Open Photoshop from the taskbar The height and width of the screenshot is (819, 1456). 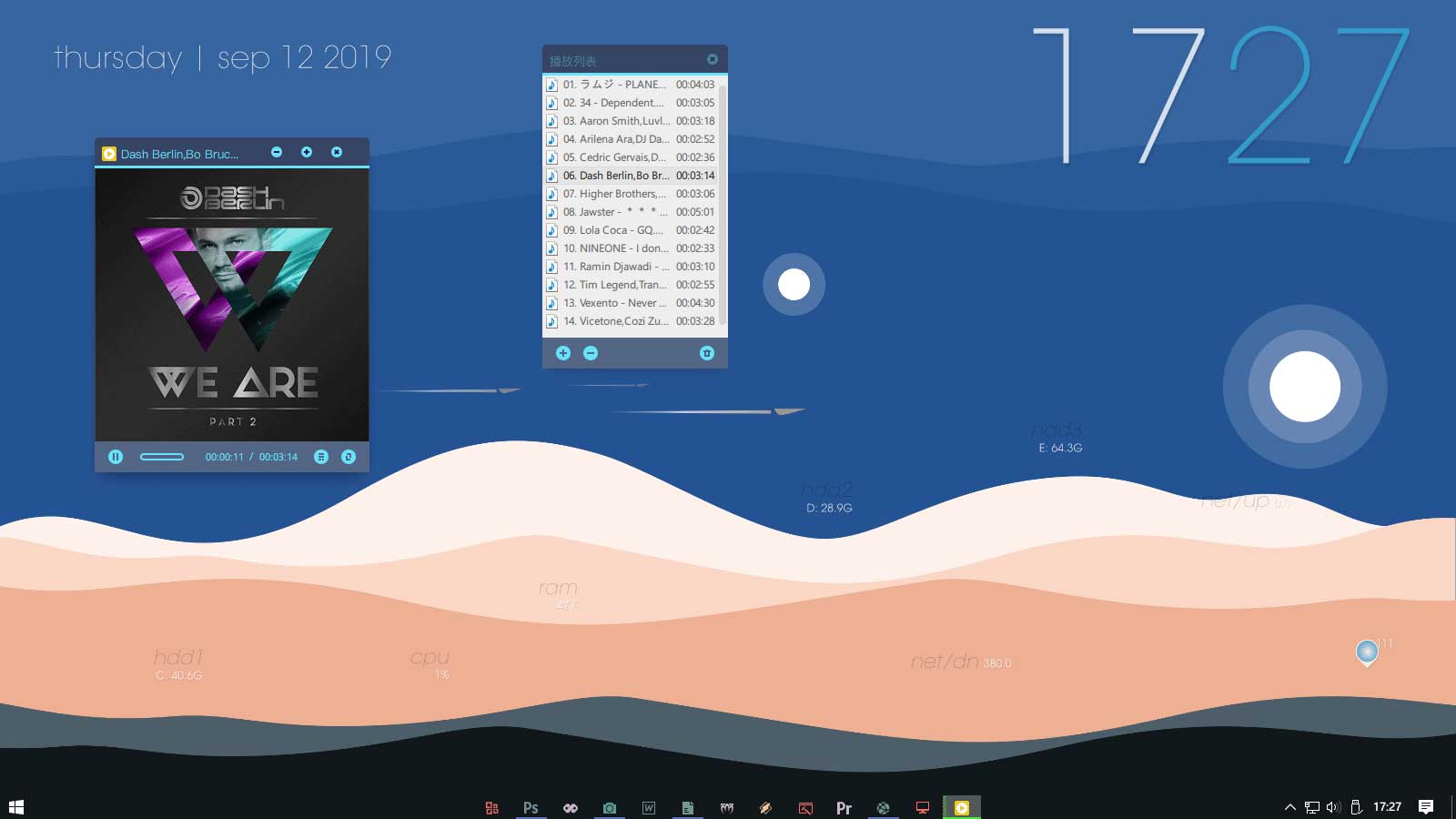coord(531,807)
